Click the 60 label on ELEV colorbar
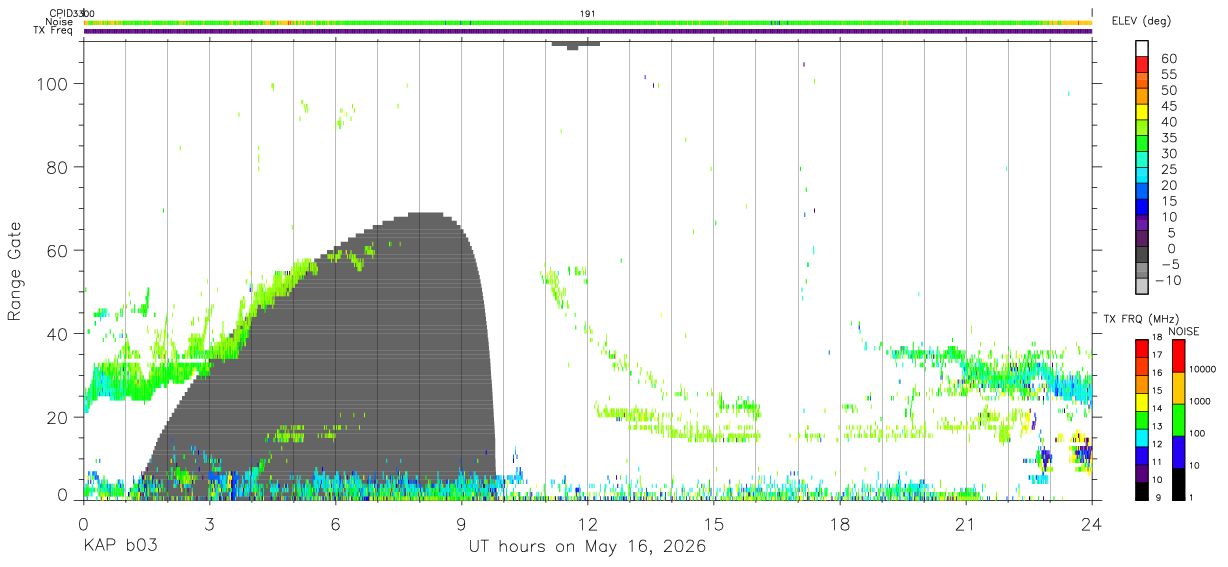 click(x=1168, y=59)
